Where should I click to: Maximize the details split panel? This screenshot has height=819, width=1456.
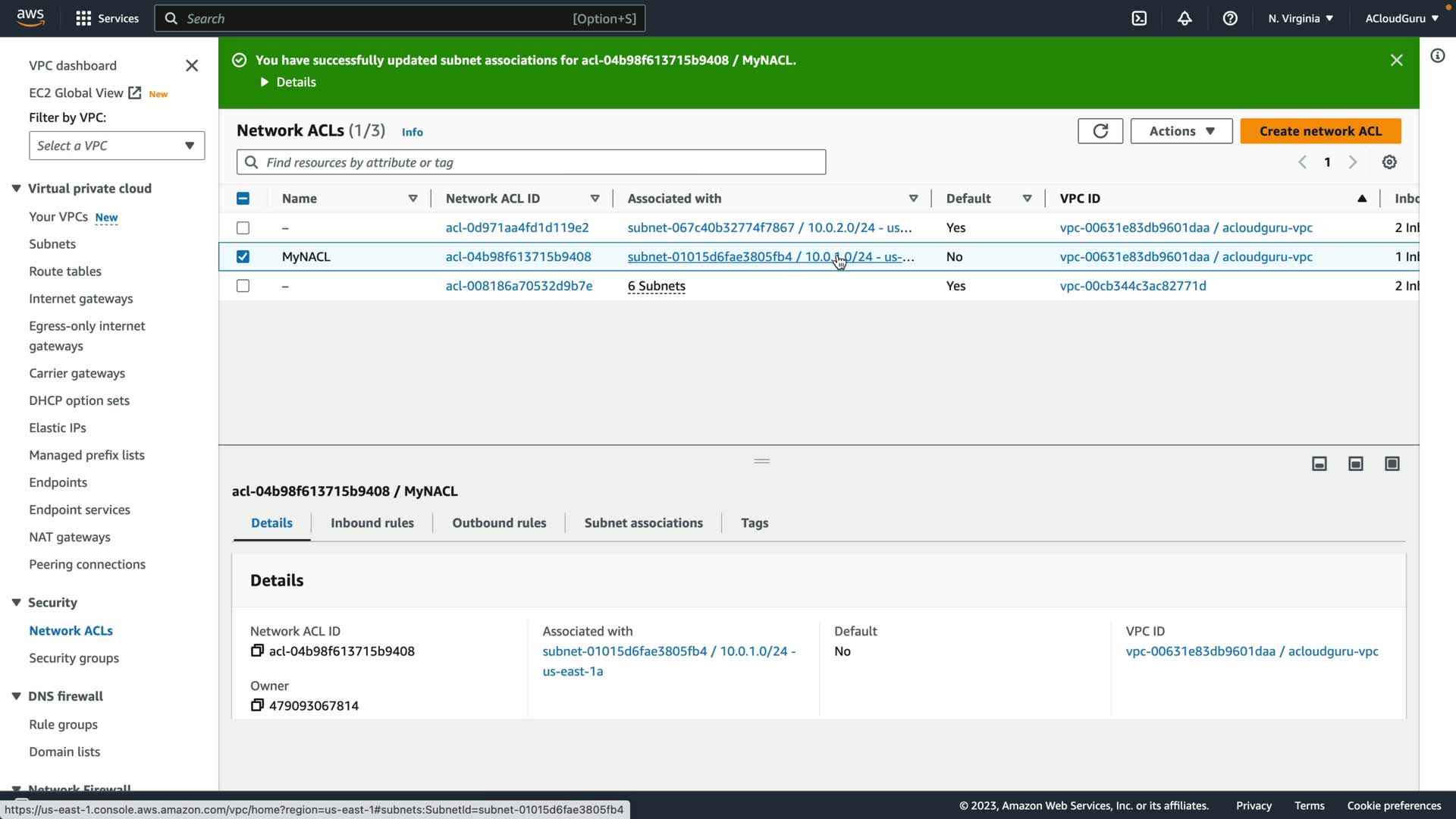click(x=1392, y=463)
